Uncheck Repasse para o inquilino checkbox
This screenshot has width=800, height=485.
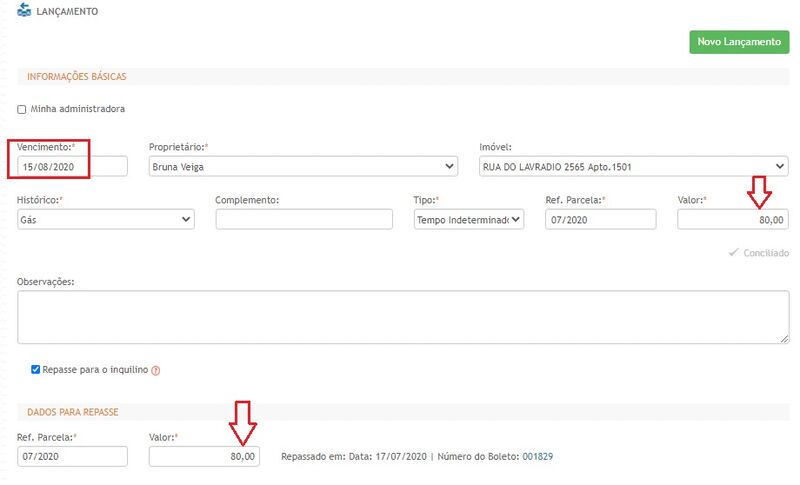point(36,369)
